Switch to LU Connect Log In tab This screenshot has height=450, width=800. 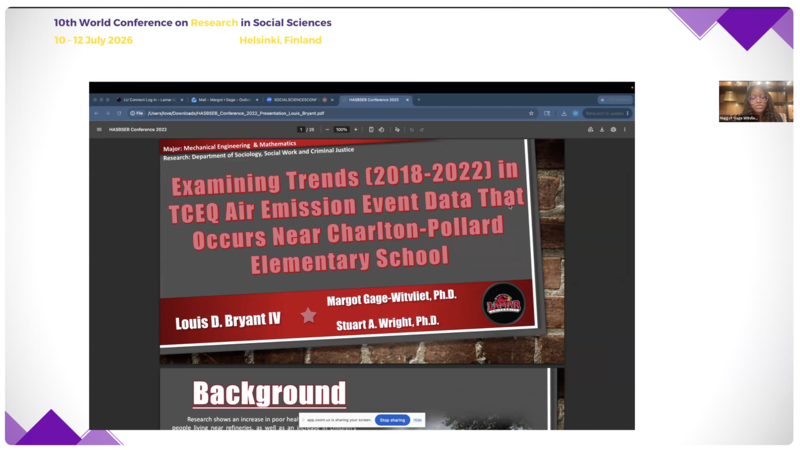coord(149,100)
